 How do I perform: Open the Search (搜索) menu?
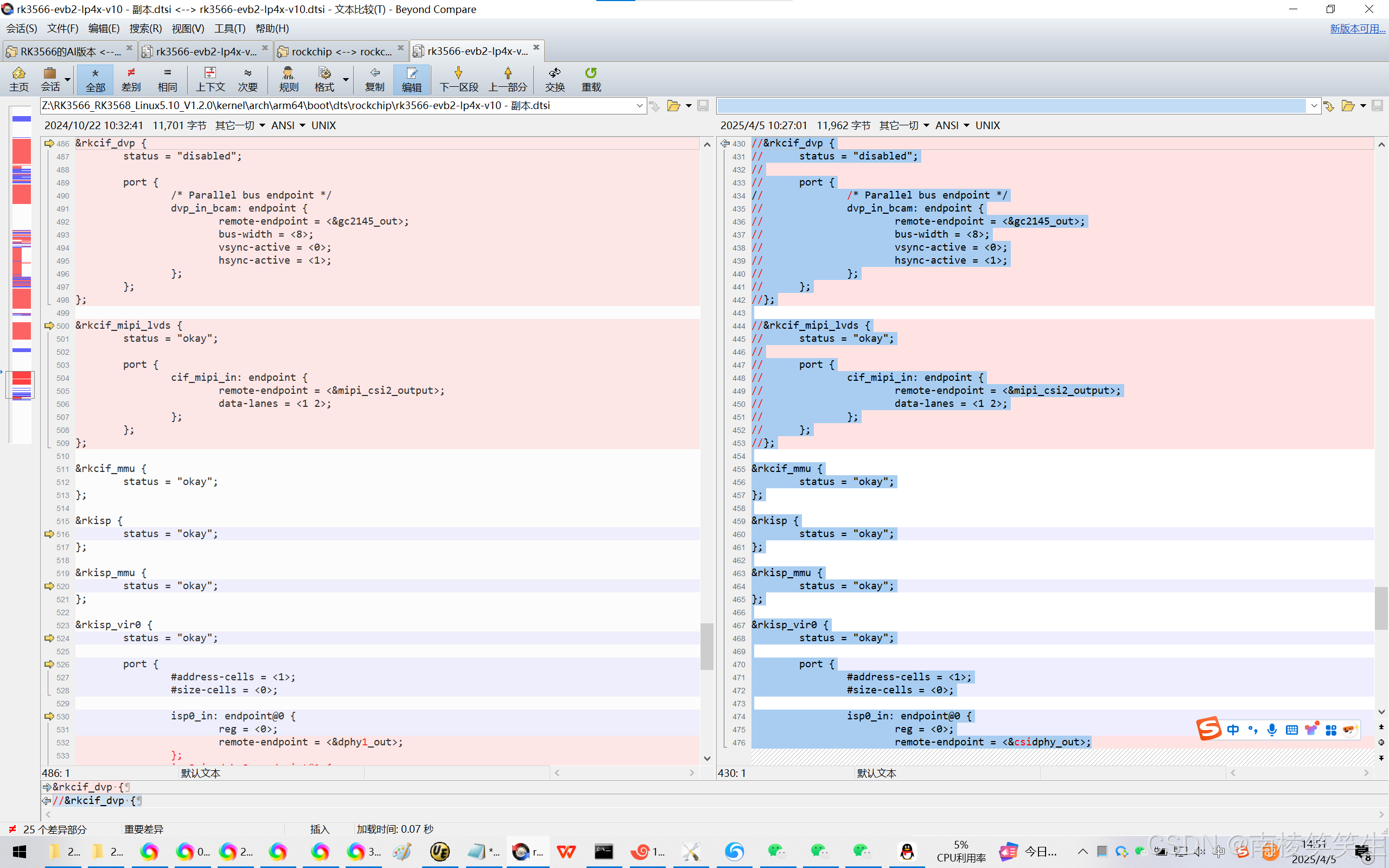click(145, 28)
